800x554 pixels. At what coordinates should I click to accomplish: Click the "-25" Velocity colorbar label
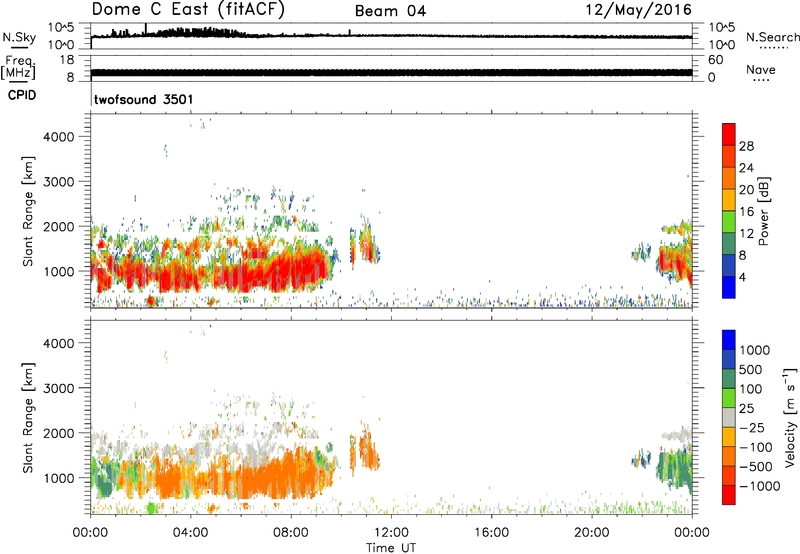tap(752, 427)
